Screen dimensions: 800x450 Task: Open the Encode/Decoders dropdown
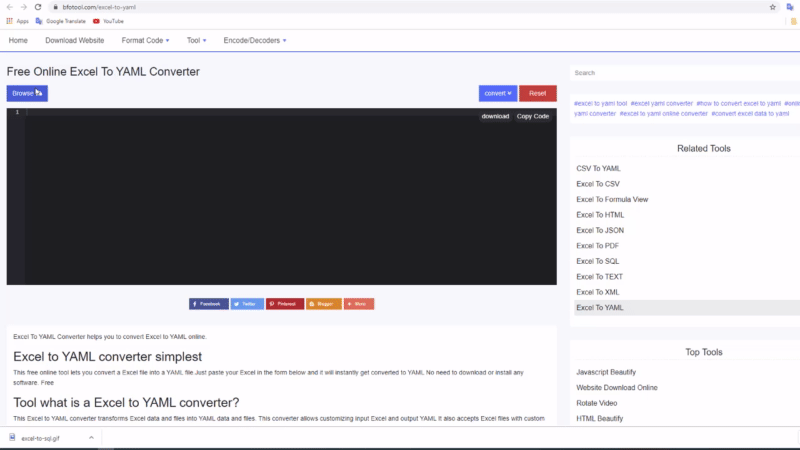tap(255, 41)
